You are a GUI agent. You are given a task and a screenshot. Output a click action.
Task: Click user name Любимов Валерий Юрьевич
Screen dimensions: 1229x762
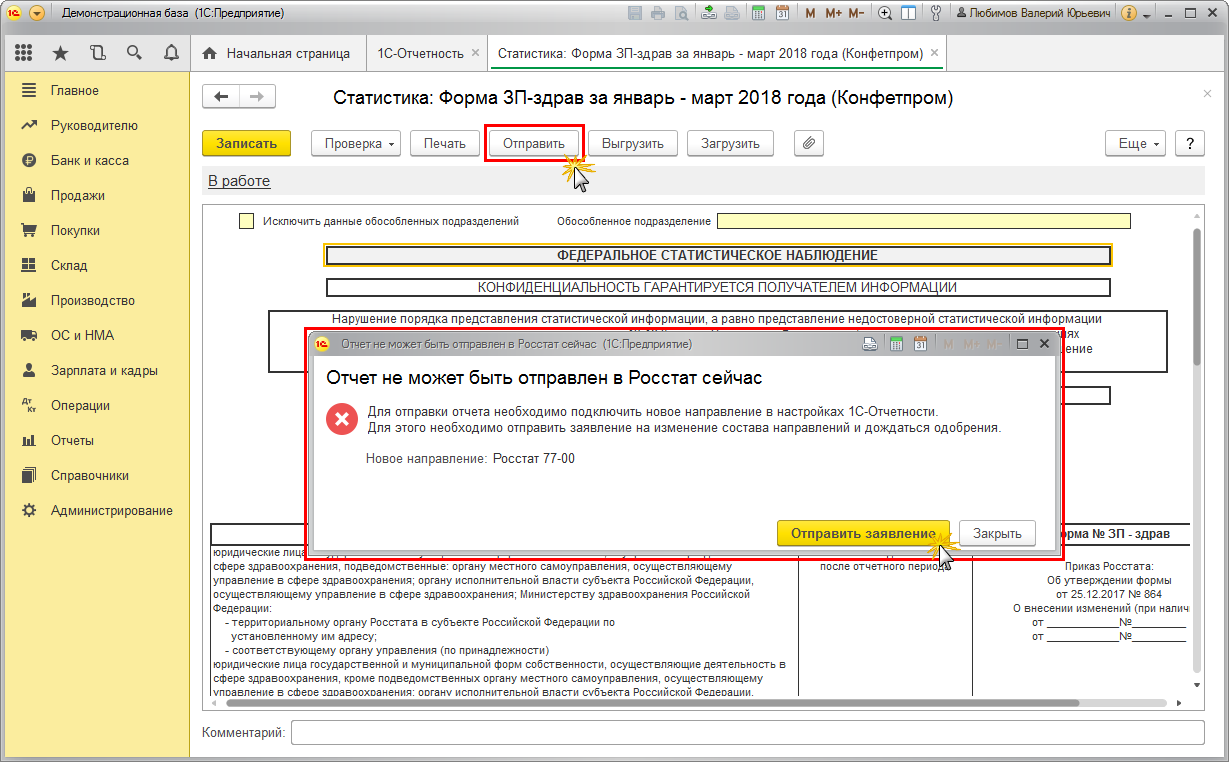(1034, 14)
